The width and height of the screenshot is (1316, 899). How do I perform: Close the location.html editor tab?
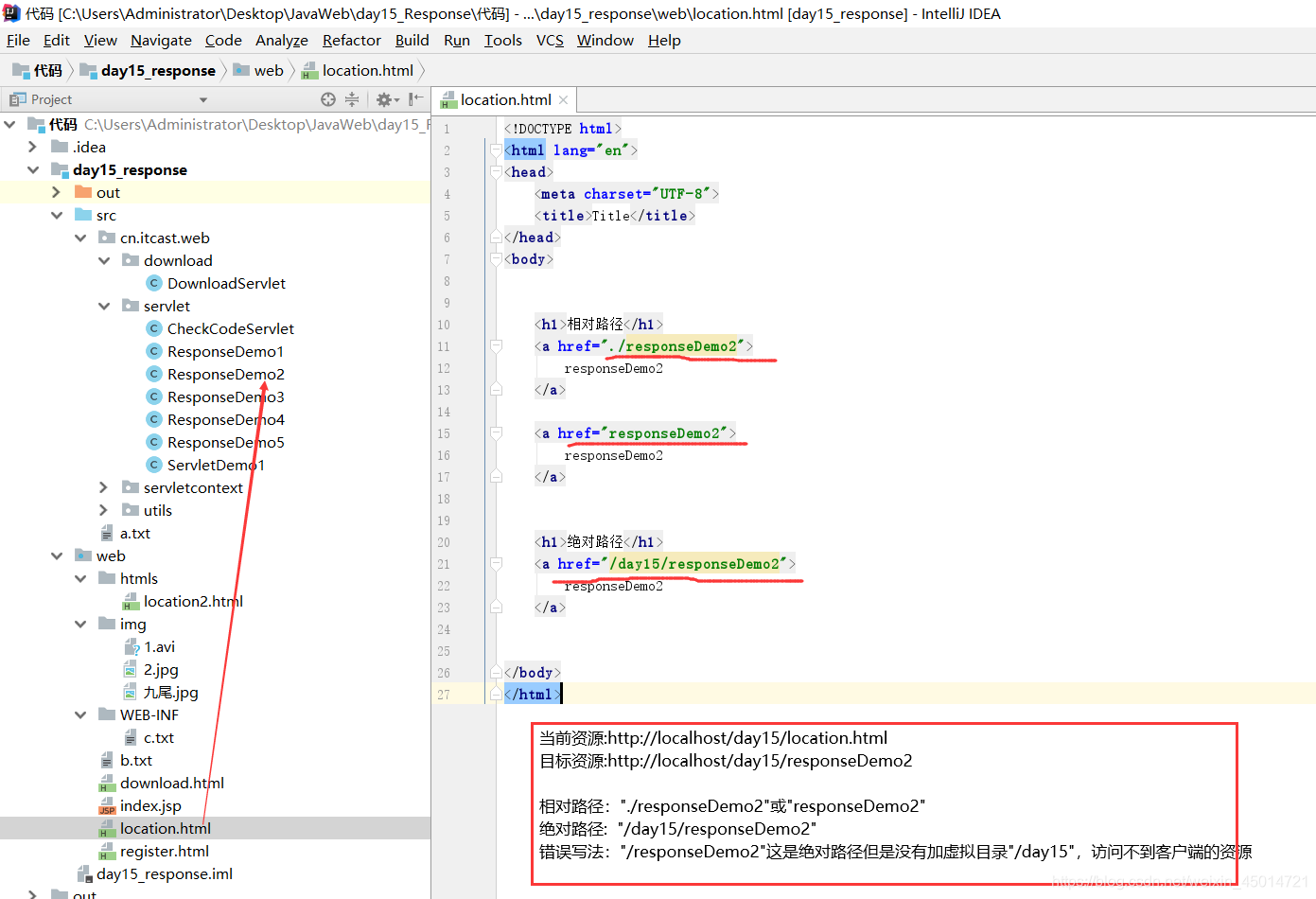click(564, 100)
